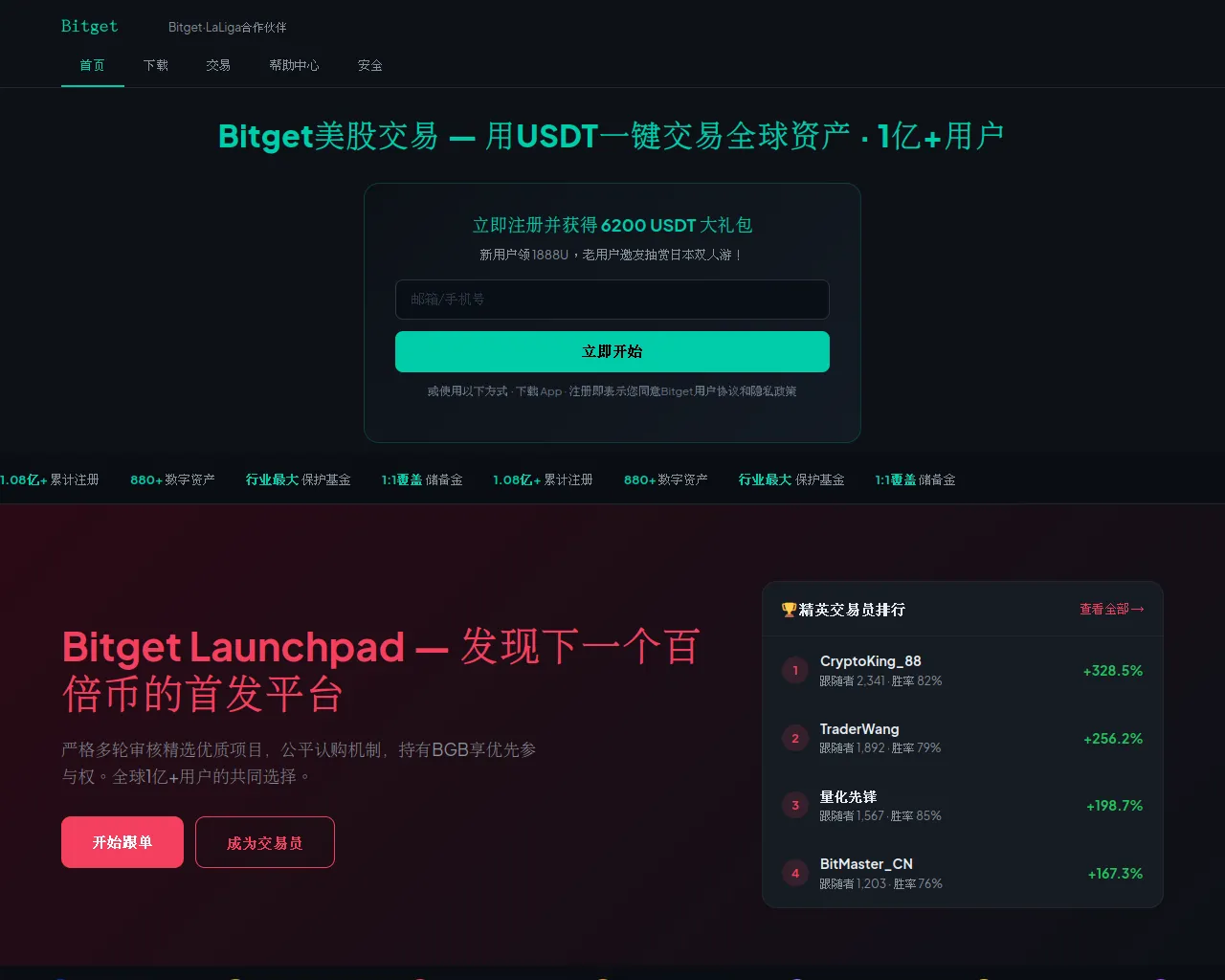Open the 下载 App link below the button

[539, 391]
